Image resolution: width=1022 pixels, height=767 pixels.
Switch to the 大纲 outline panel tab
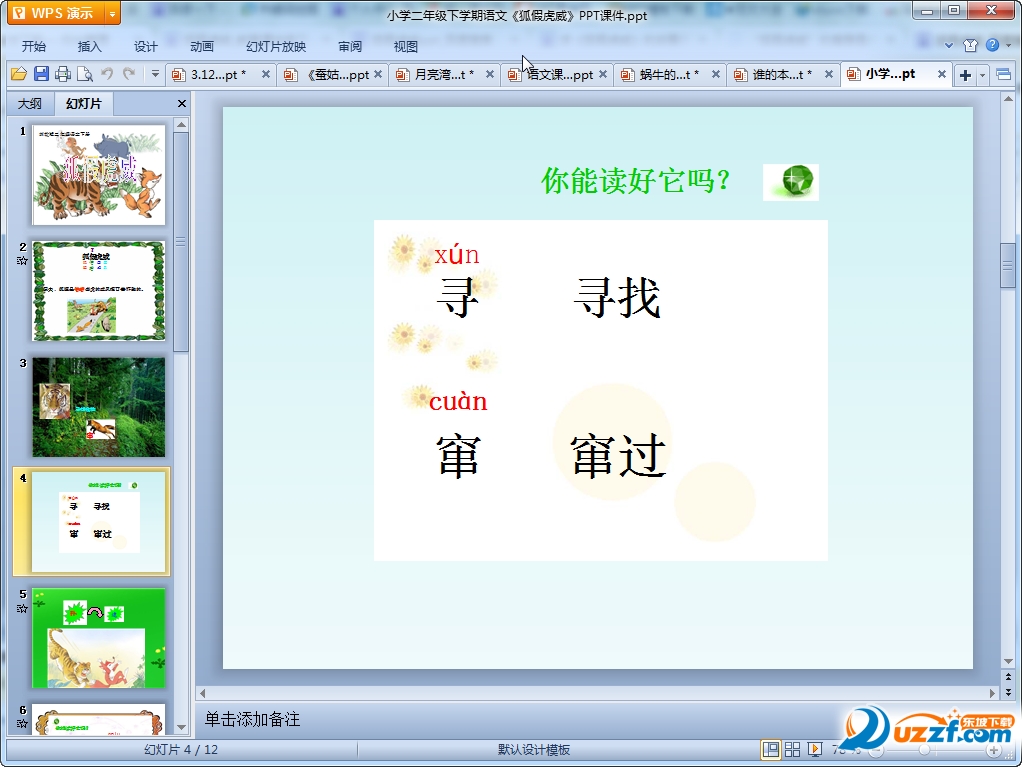[x=29, y=104]
